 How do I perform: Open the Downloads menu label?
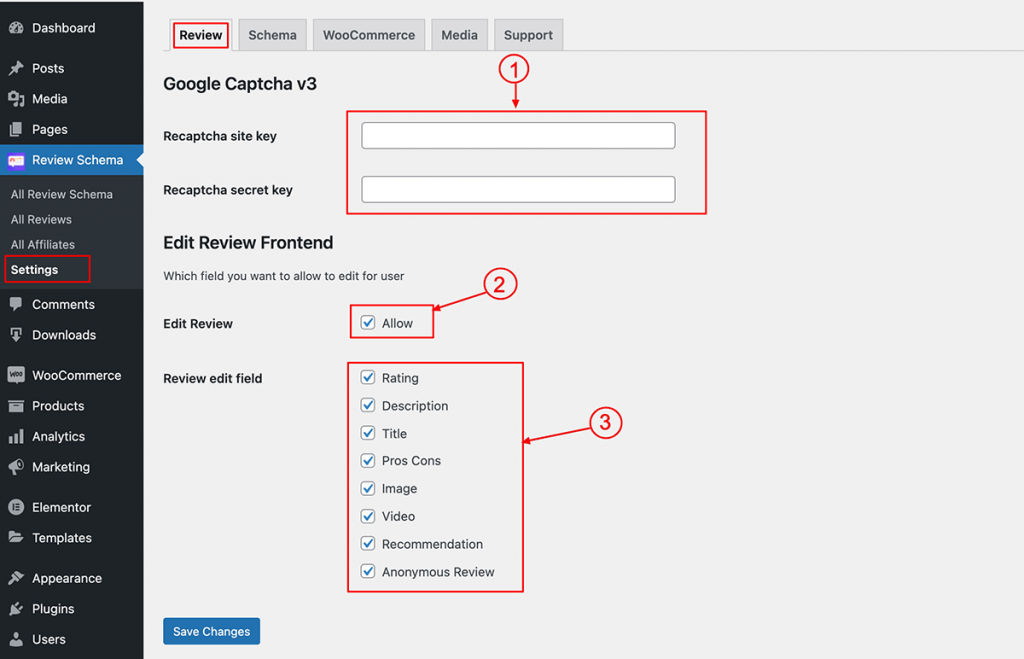point(64,335)
